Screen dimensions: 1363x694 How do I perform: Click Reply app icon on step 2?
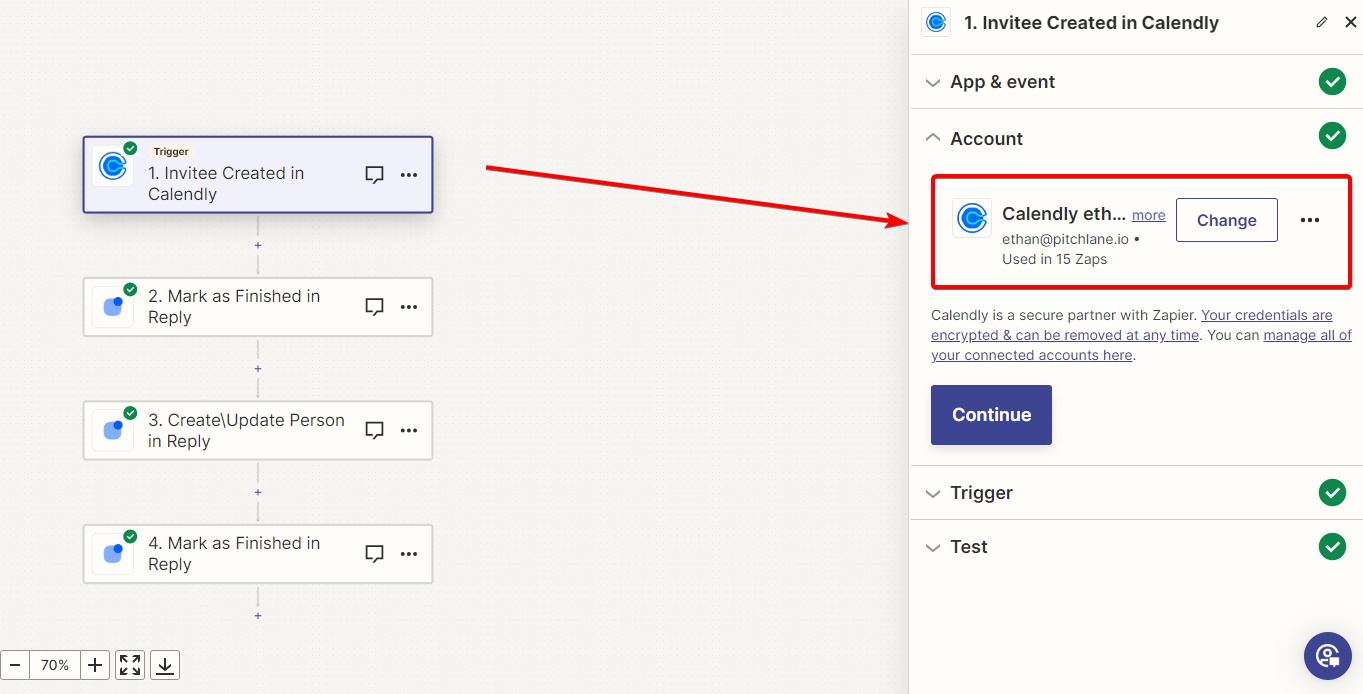coord(113,307)
